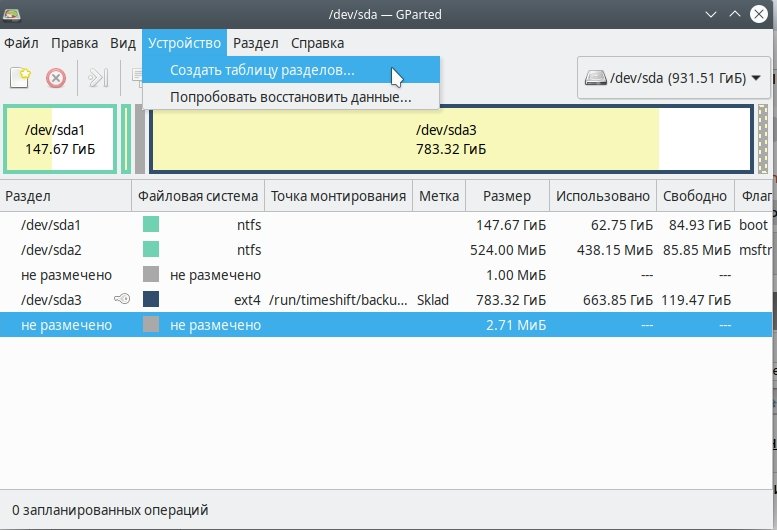Screen dimensions: 777x530
Task: Click the 85.85 МиБ free cell
Action: pos(697,250)
